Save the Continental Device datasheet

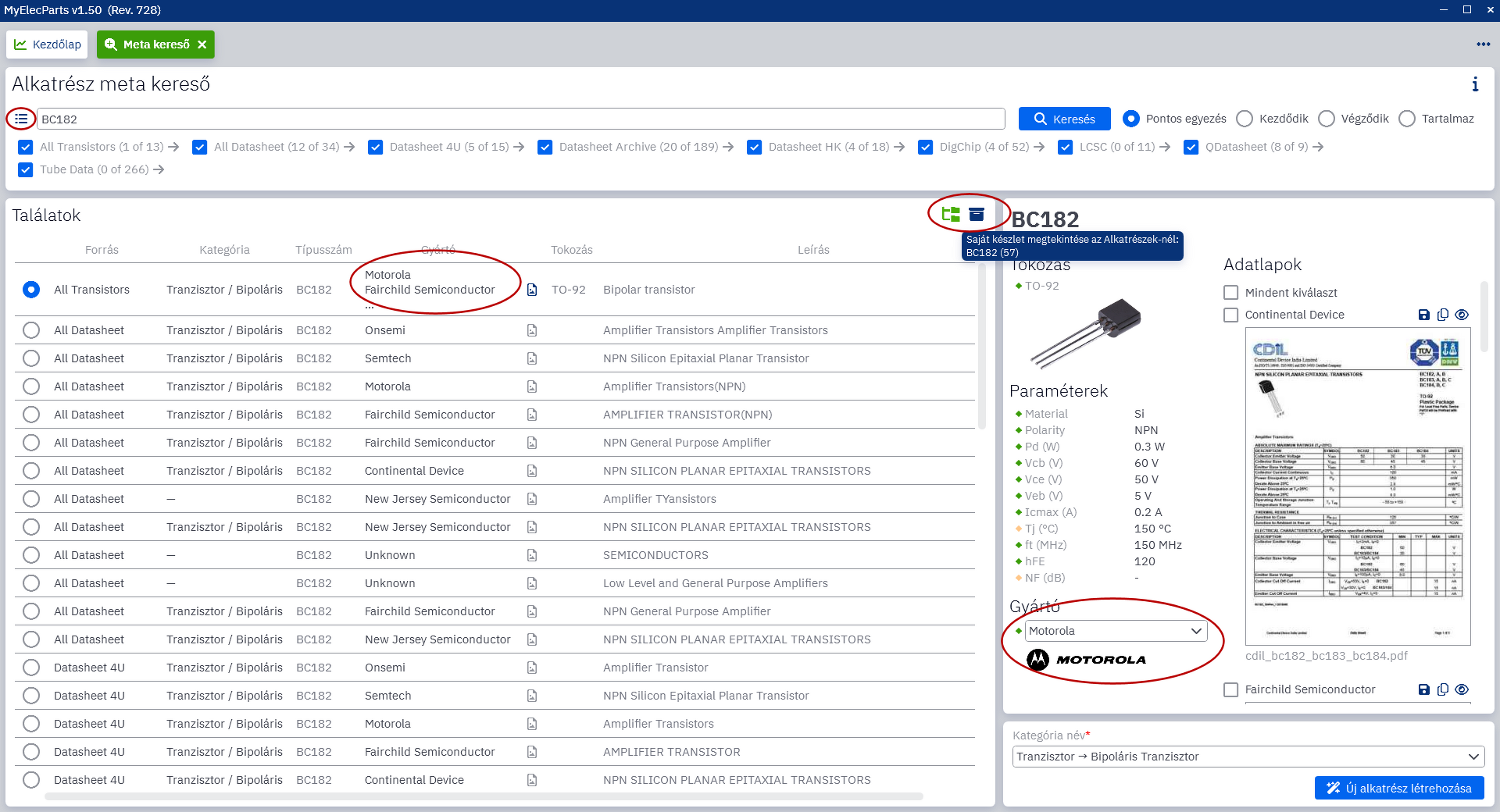(1424, 315)
